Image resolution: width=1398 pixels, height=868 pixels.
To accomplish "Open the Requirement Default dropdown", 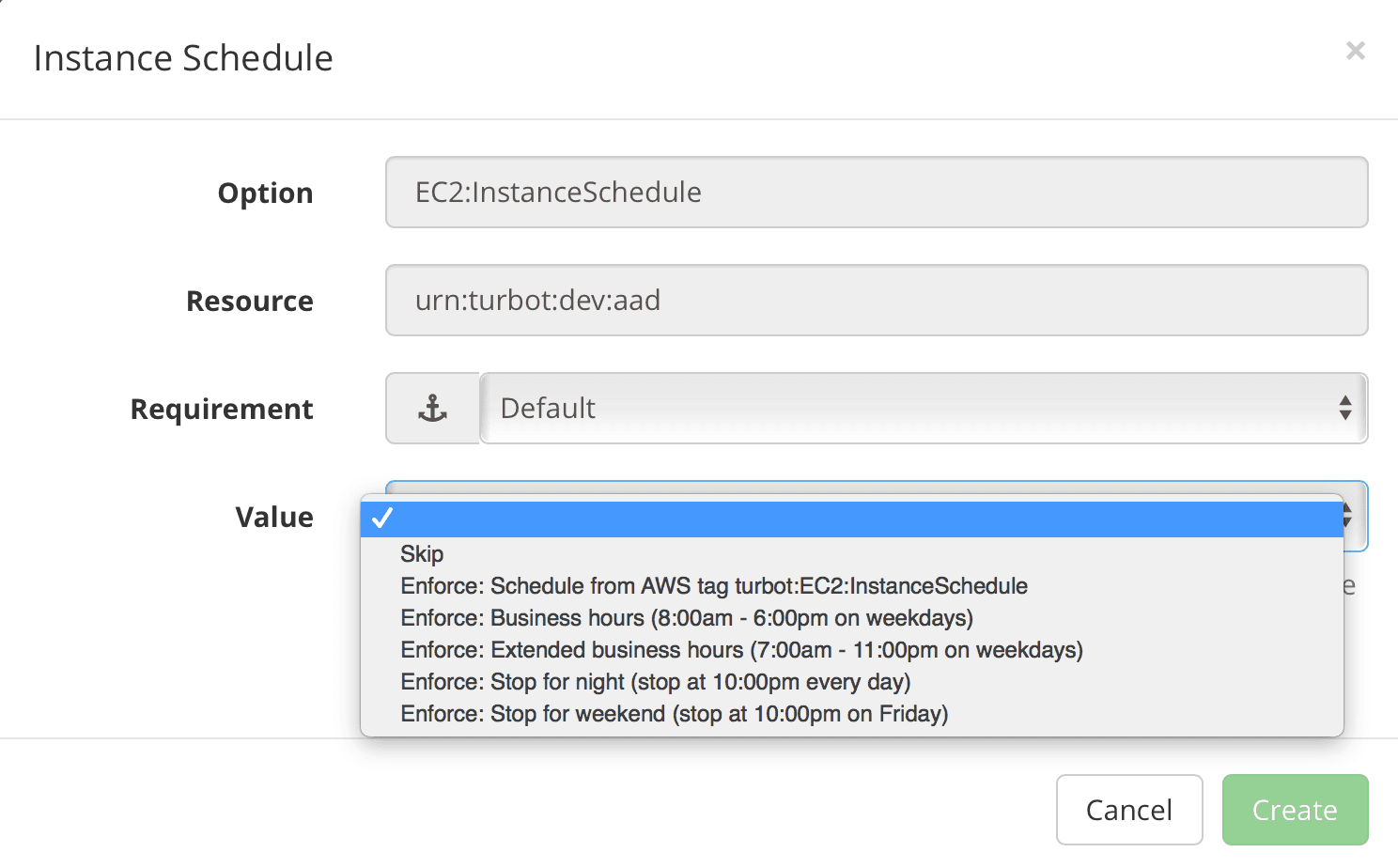I will 924,409.
